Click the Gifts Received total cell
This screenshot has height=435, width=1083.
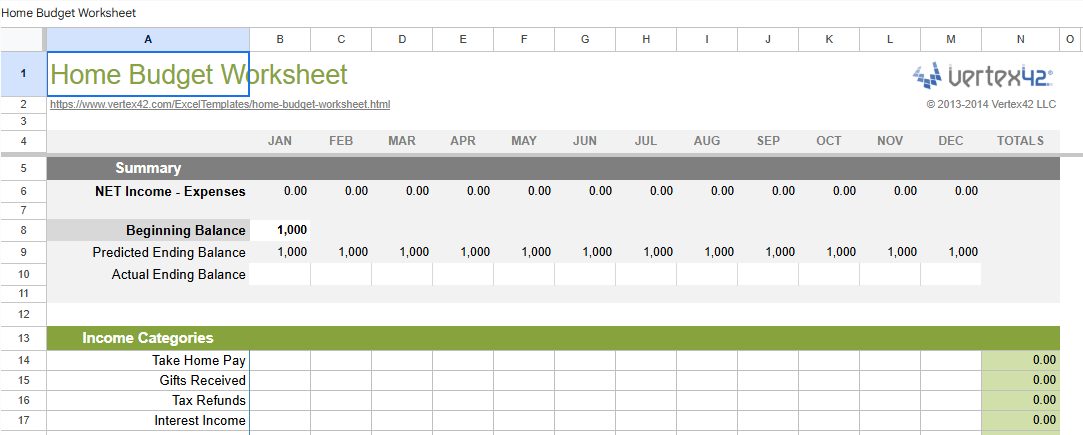click(1020, 380)
